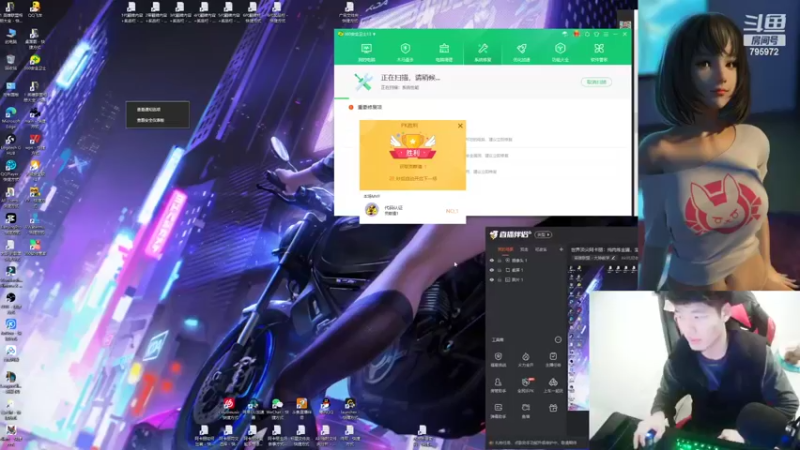800x450 pixels.
Task: Select the 图片 1 source row
Action: click(526, 280)
